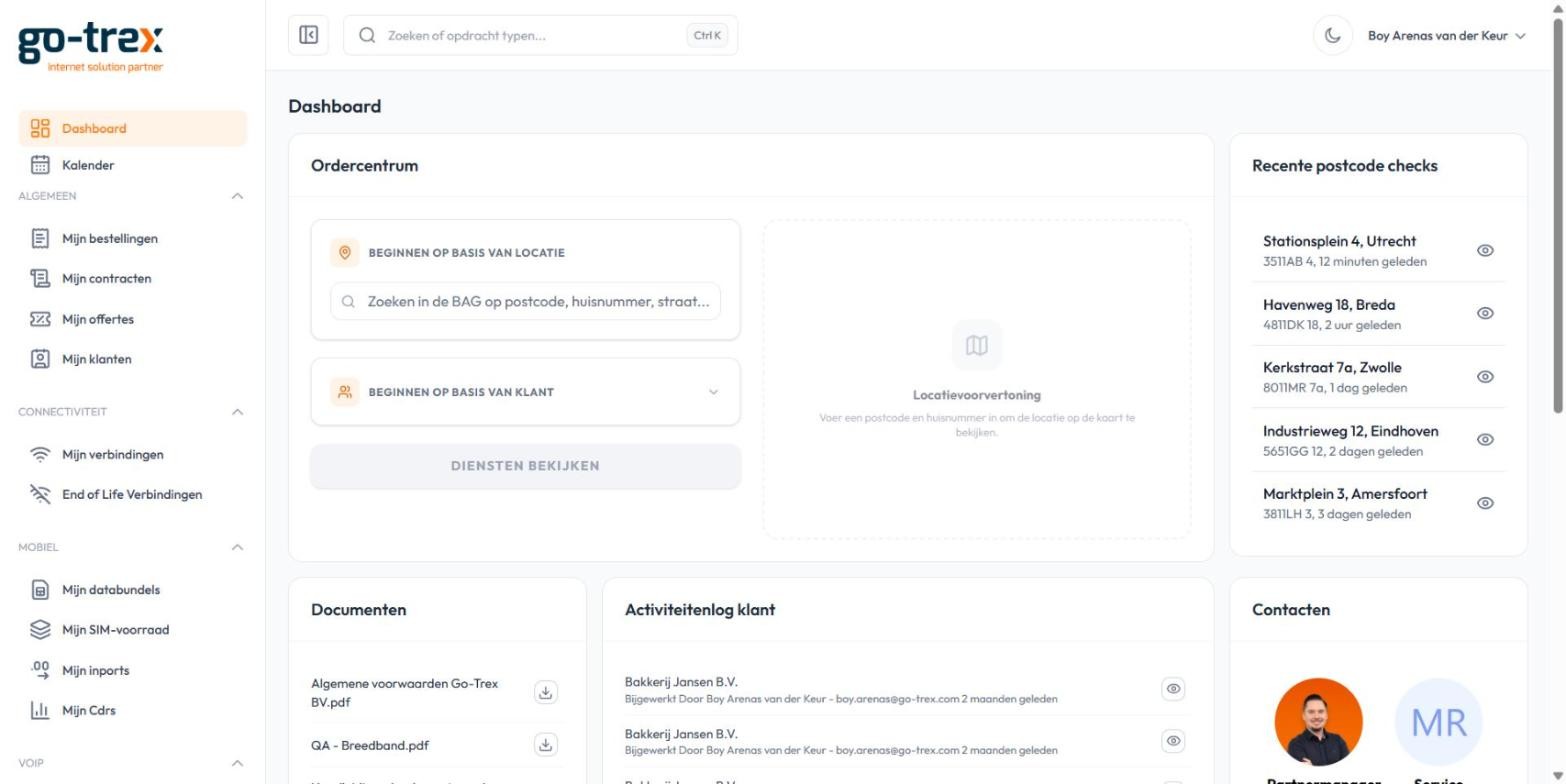Open Dashboard in the sidebar

coord(133,128)
